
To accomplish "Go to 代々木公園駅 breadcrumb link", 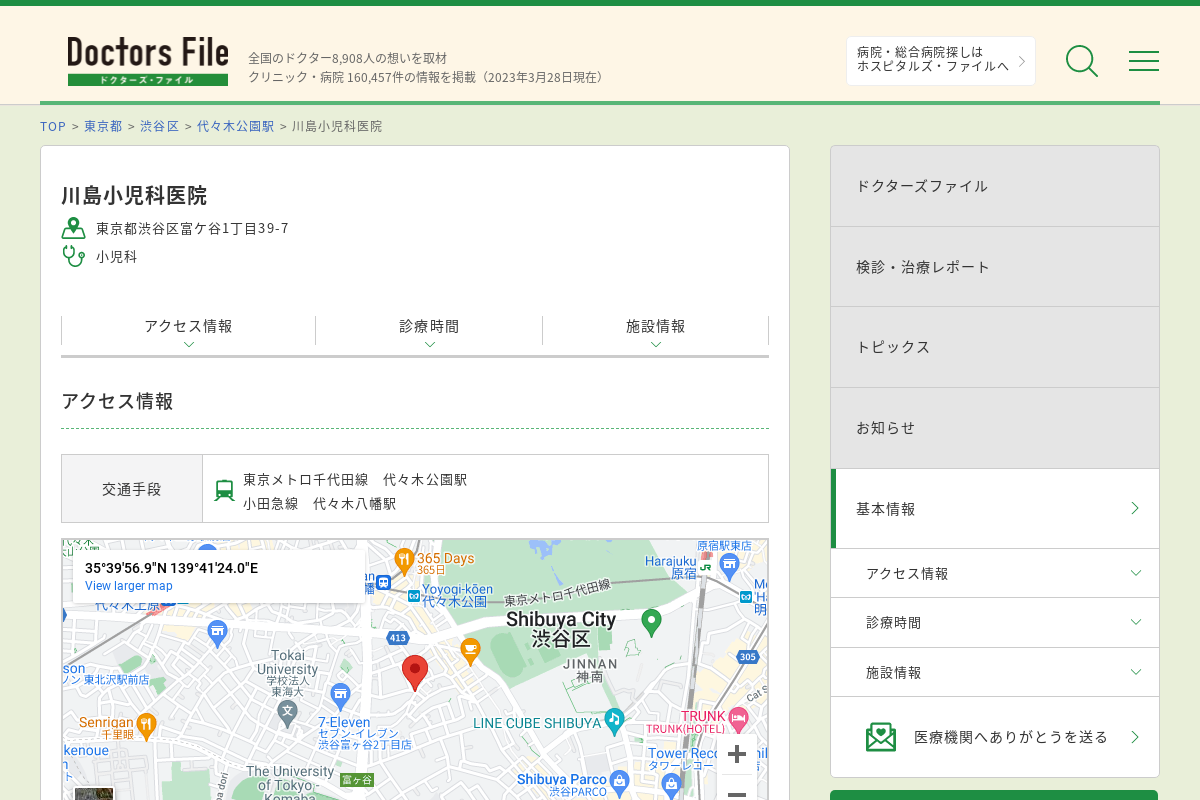I will [x=235, y=126].
